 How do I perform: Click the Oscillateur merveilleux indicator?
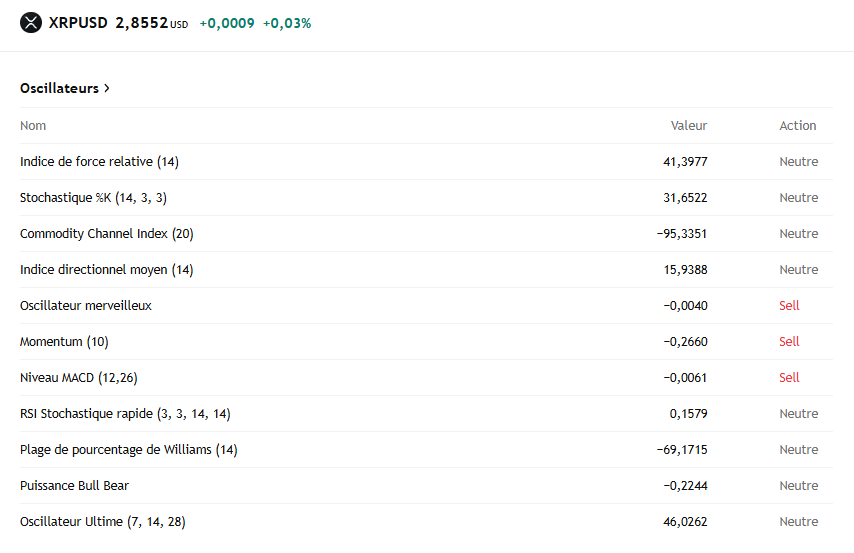tap(86, 305)
